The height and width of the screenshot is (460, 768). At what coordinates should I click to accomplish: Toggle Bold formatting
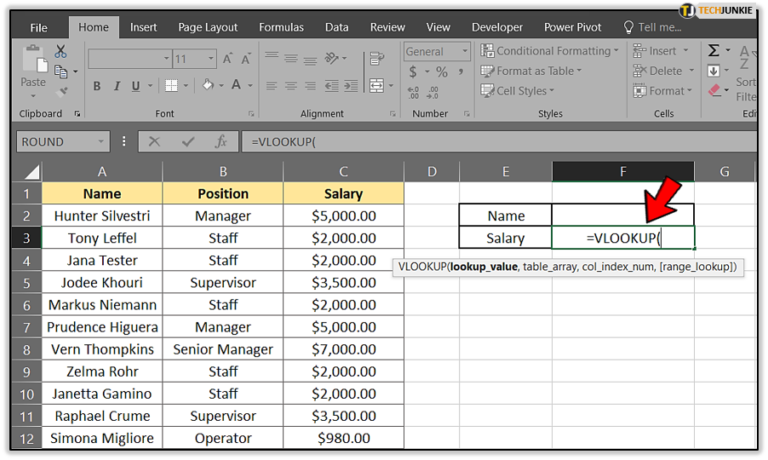[x=97, y=86]
